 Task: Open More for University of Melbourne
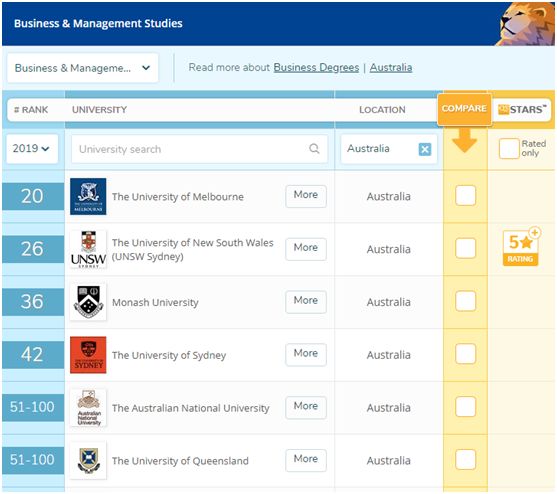point(306,196)
